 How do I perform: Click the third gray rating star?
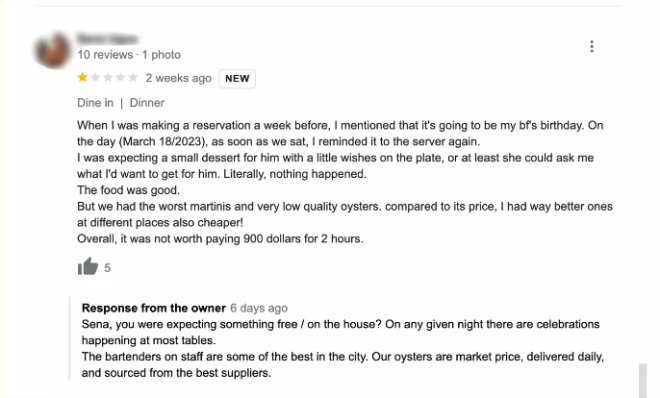click(x=108, y=77)
